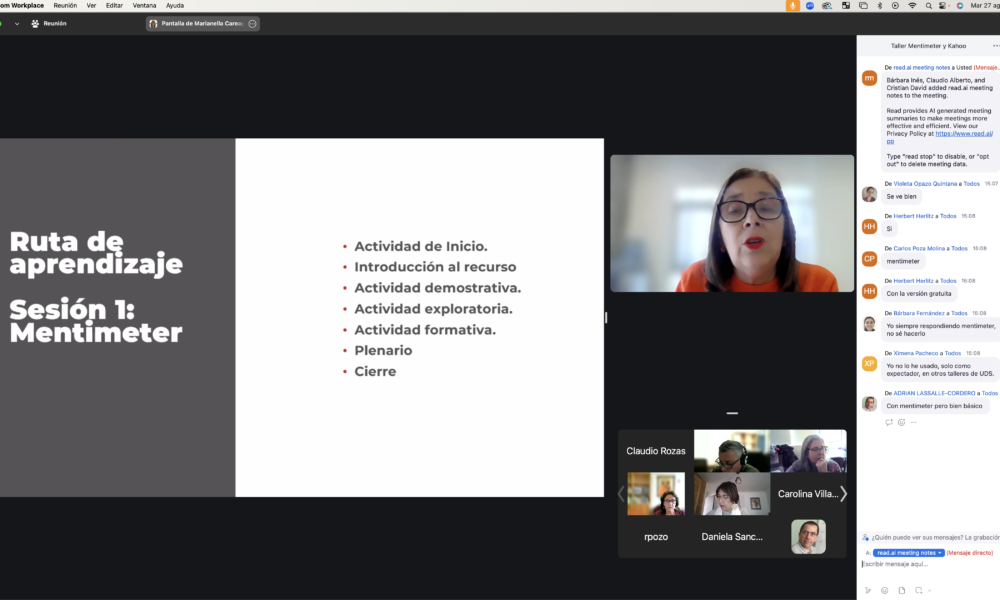Click the collapse bar above the participant gallery

732,413
